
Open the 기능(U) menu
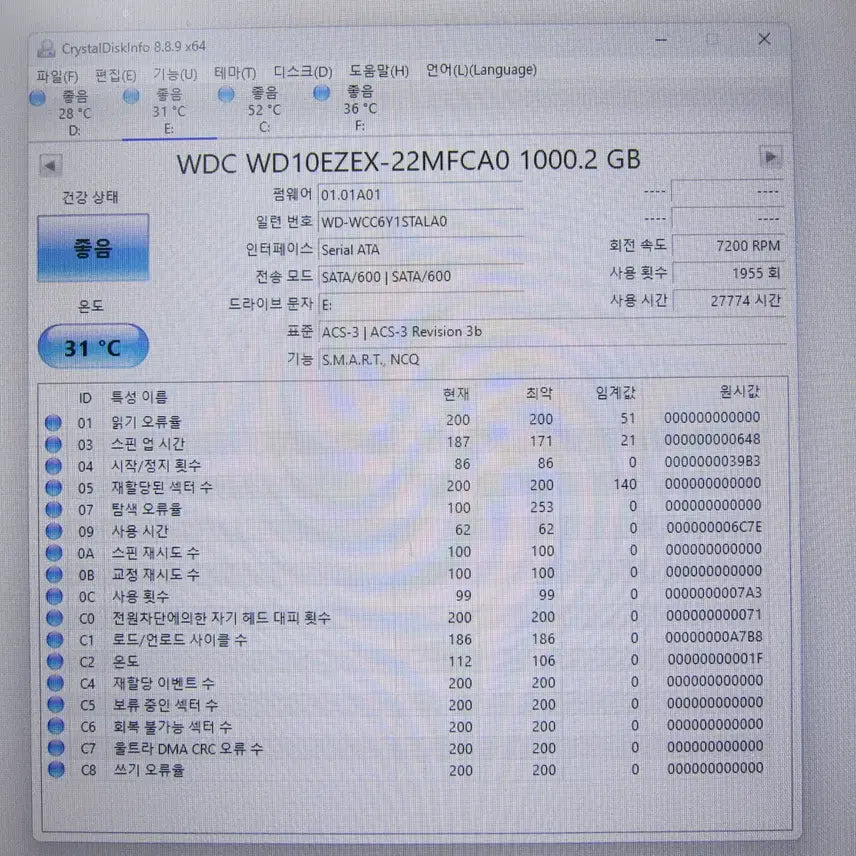[175, 74]
